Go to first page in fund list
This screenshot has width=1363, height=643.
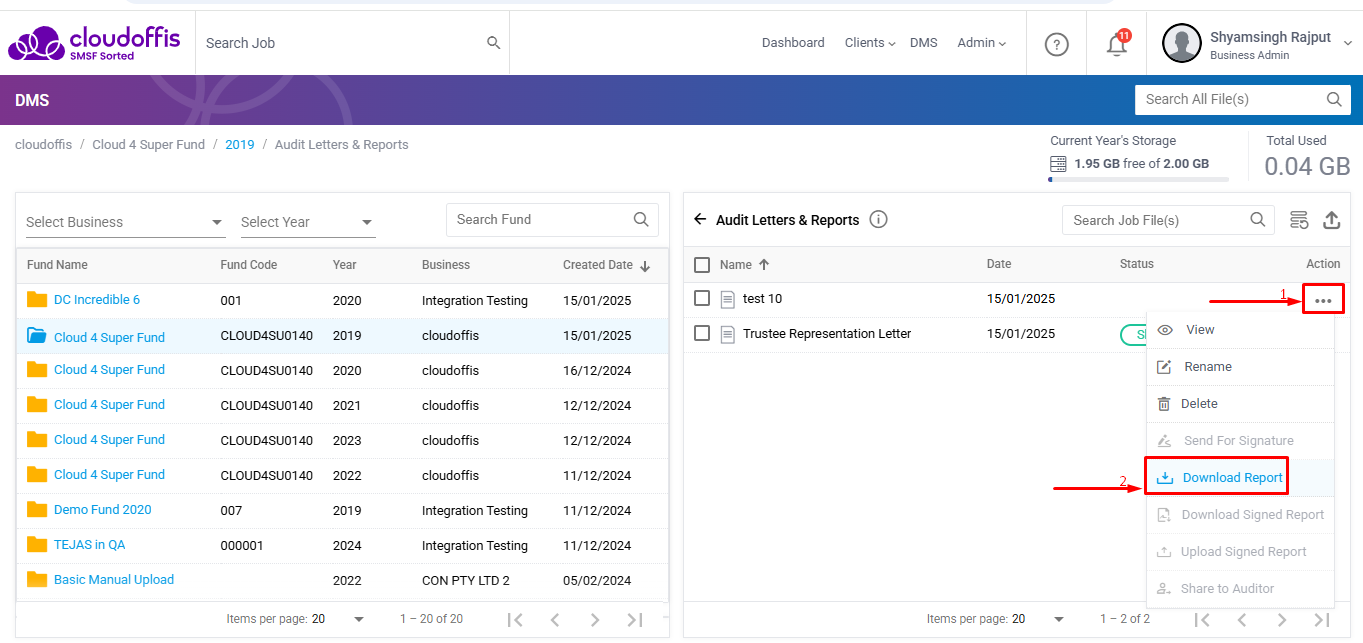[x=515, y=620]
